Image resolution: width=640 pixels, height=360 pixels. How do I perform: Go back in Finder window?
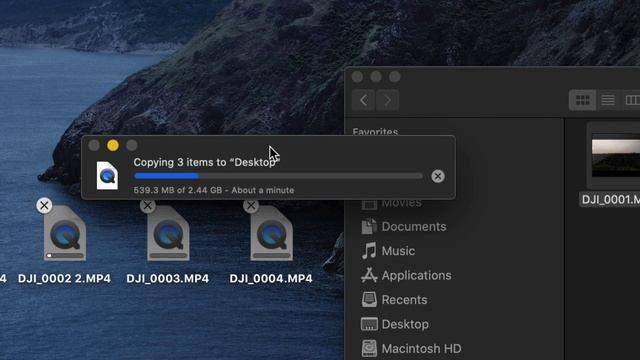[x=363, y=100]
